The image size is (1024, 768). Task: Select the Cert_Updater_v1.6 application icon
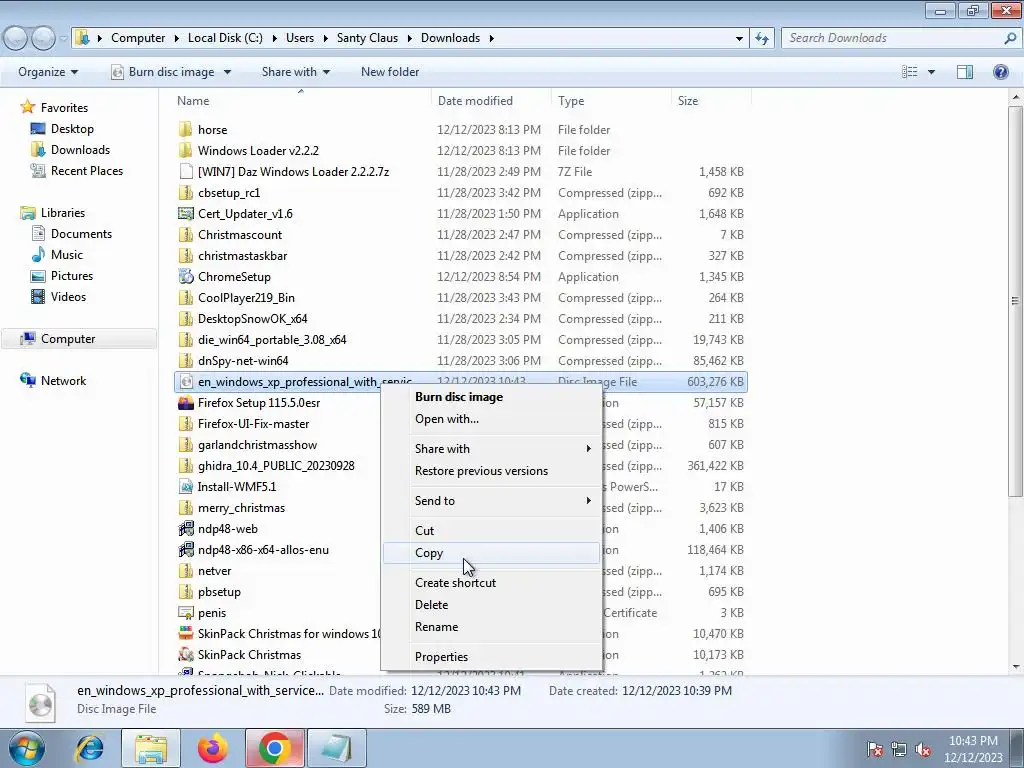point(185,214)
